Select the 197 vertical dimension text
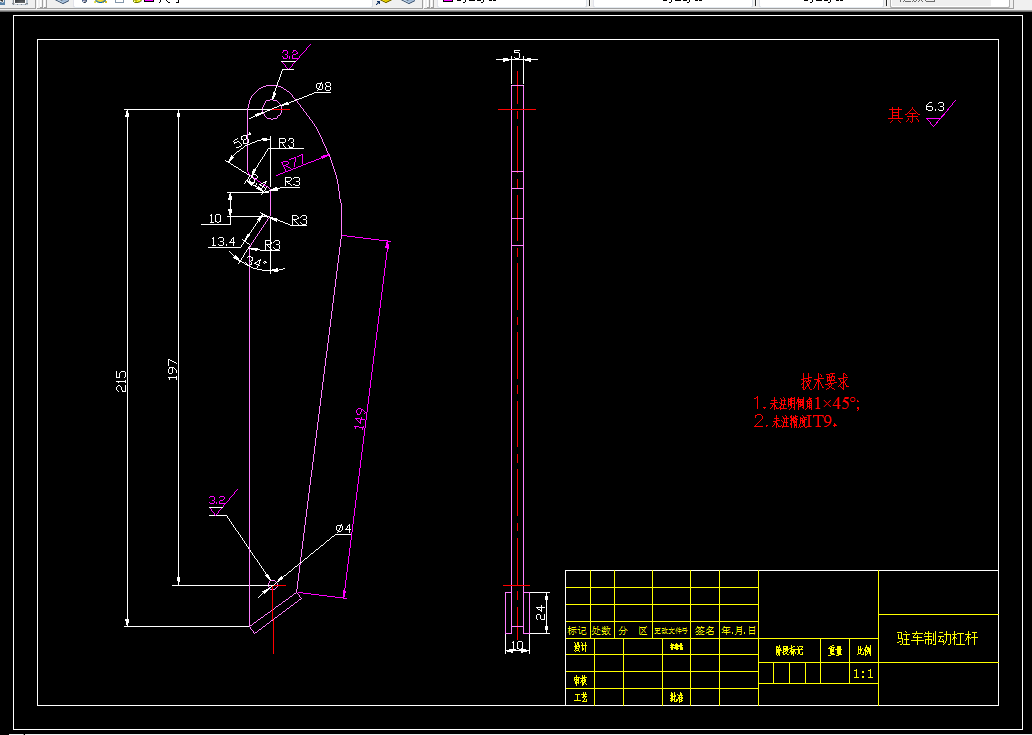The height and width of the screenshot is (735, 1032). pyautogui.click(x=173, y=370)
